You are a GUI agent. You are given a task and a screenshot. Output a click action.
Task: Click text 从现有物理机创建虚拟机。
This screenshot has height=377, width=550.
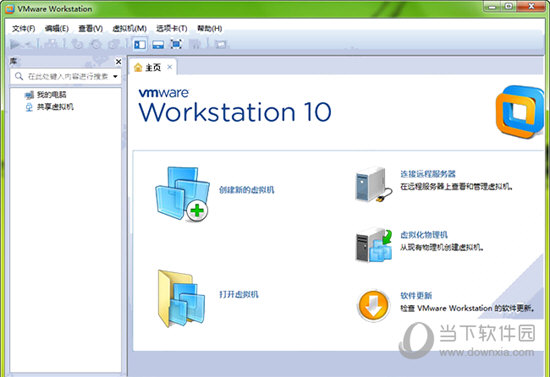pos(442,247)
